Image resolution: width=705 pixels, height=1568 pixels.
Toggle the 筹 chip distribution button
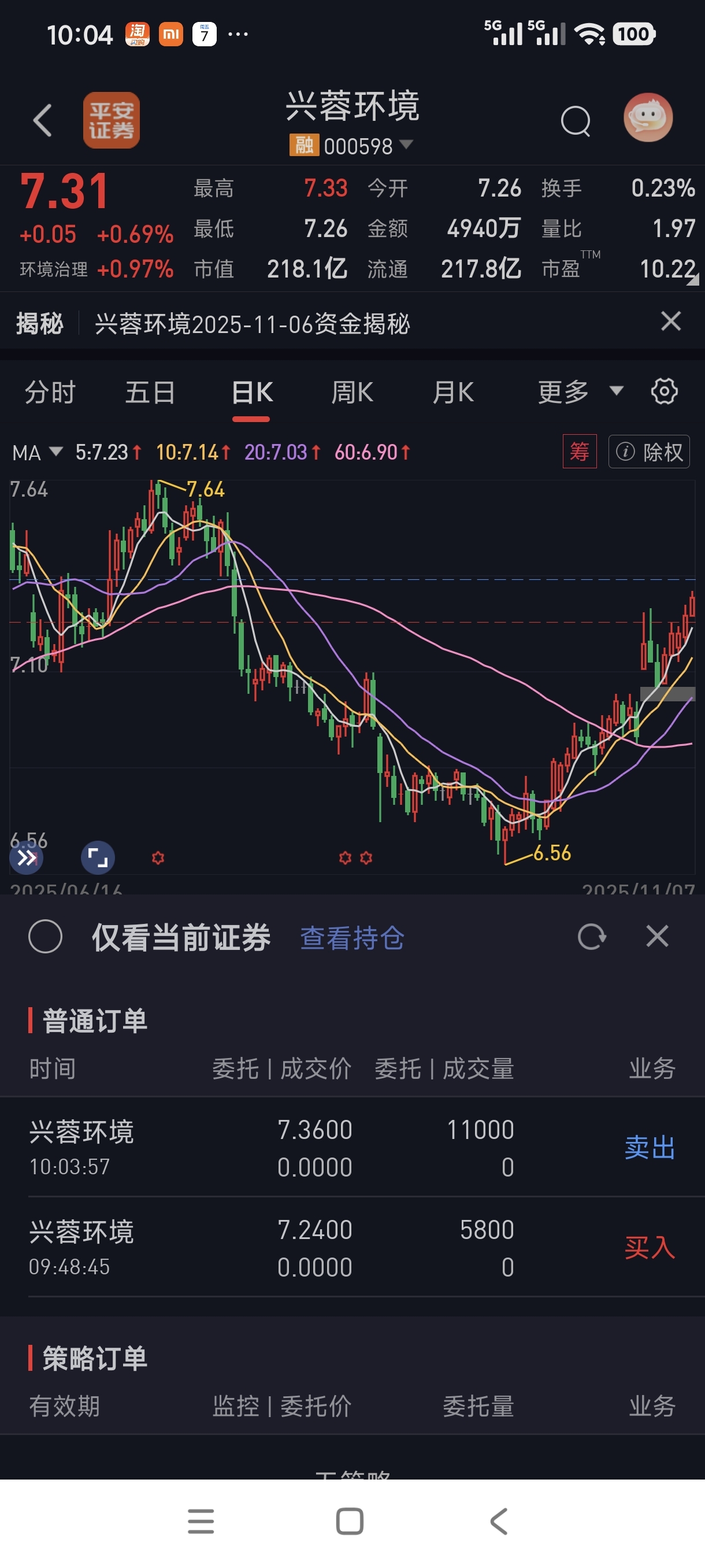coord(579,452)
